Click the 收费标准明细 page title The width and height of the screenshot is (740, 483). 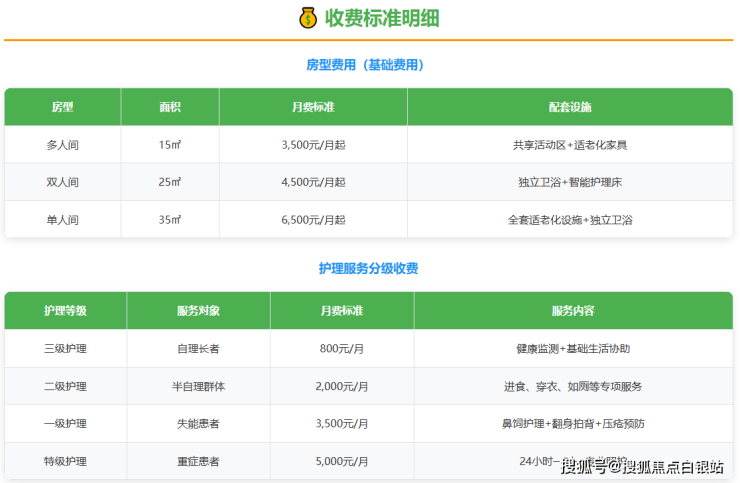(381, 18)
